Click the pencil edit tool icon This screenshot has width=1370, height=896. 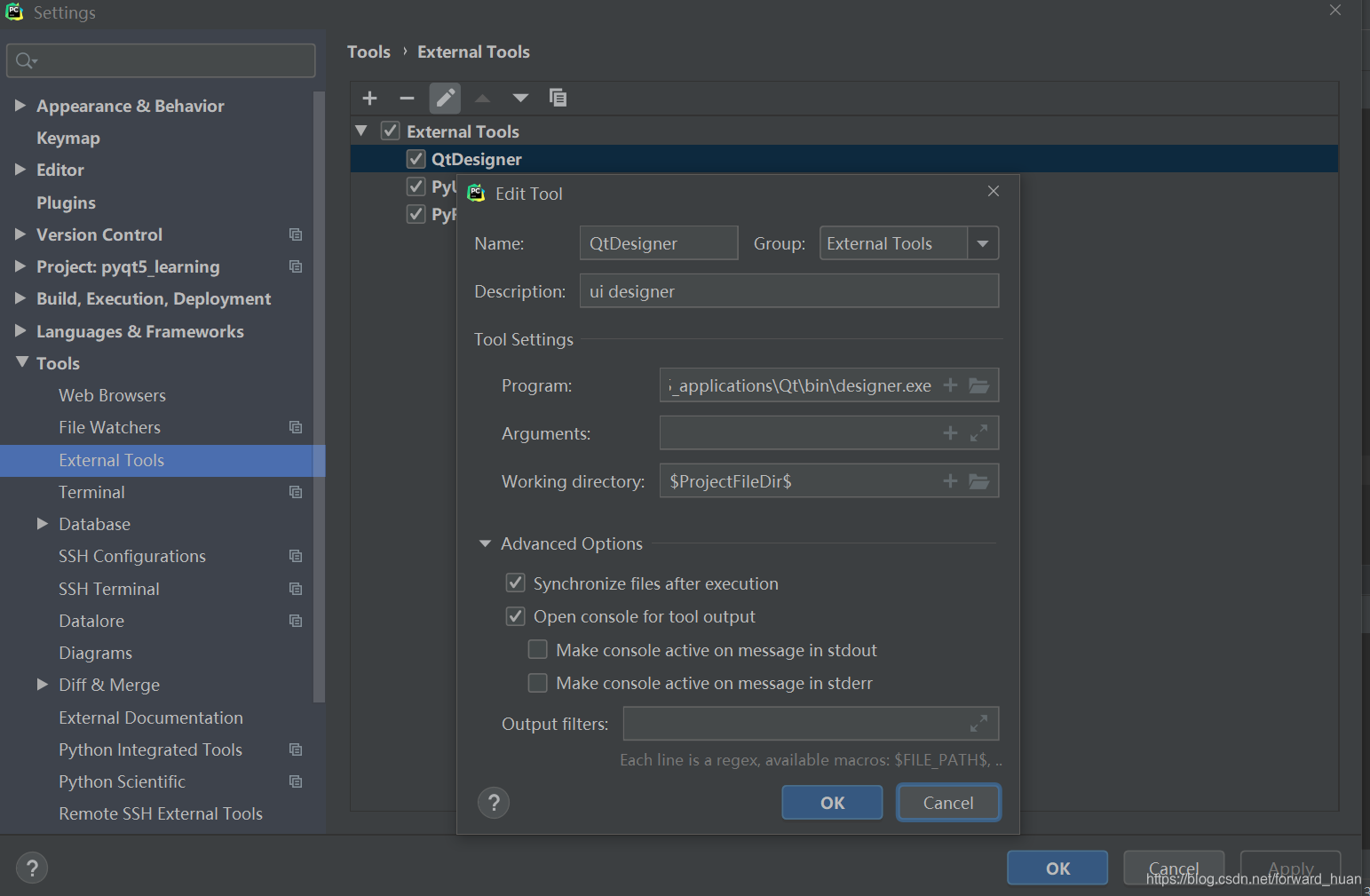coord(445,98)
